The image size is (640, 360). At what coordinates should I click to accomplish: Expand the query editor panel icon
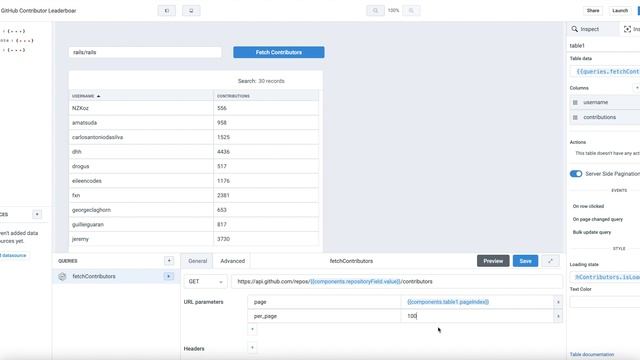point(550,261)
